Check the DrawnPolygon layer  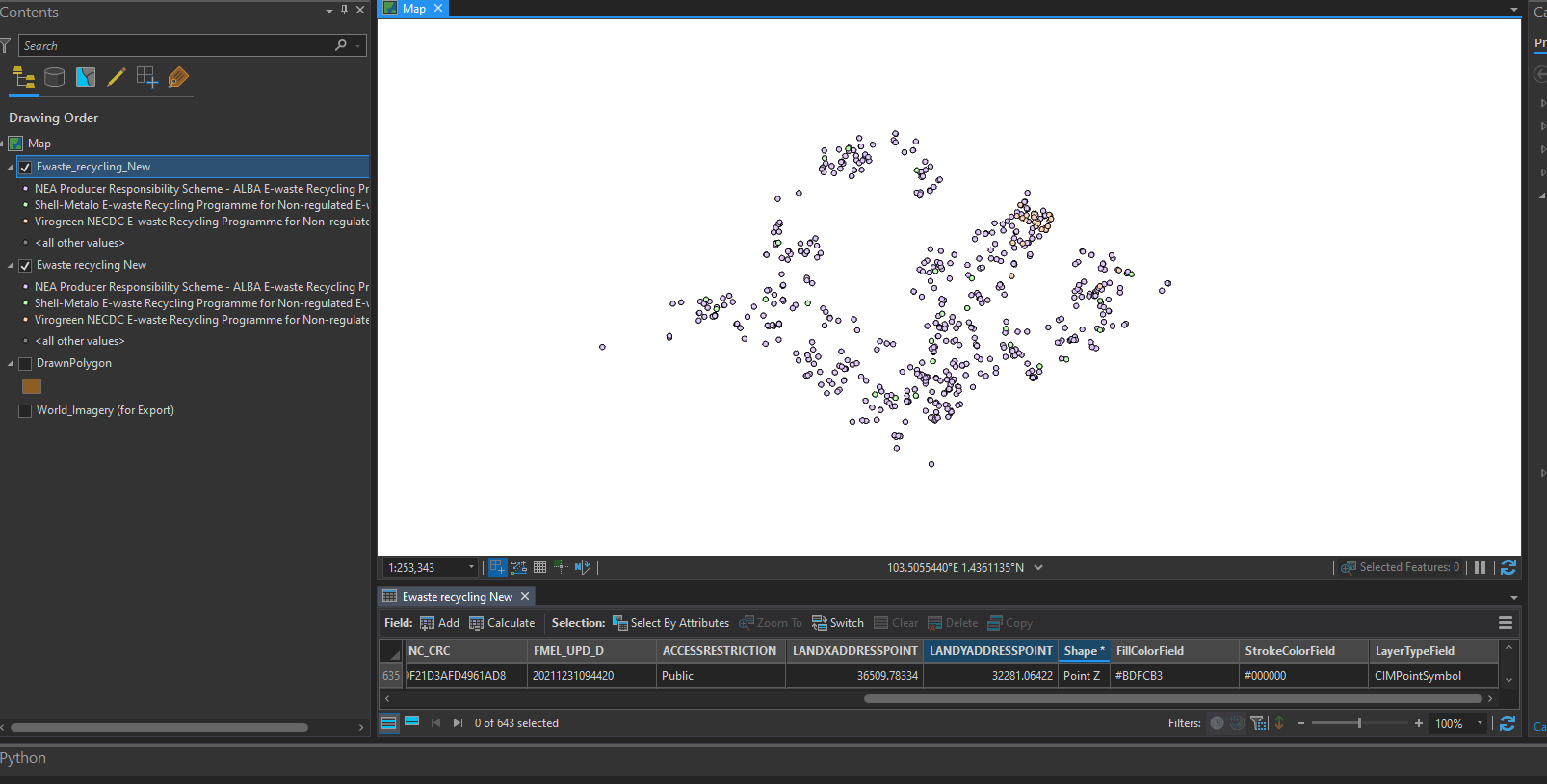point(26,364)
